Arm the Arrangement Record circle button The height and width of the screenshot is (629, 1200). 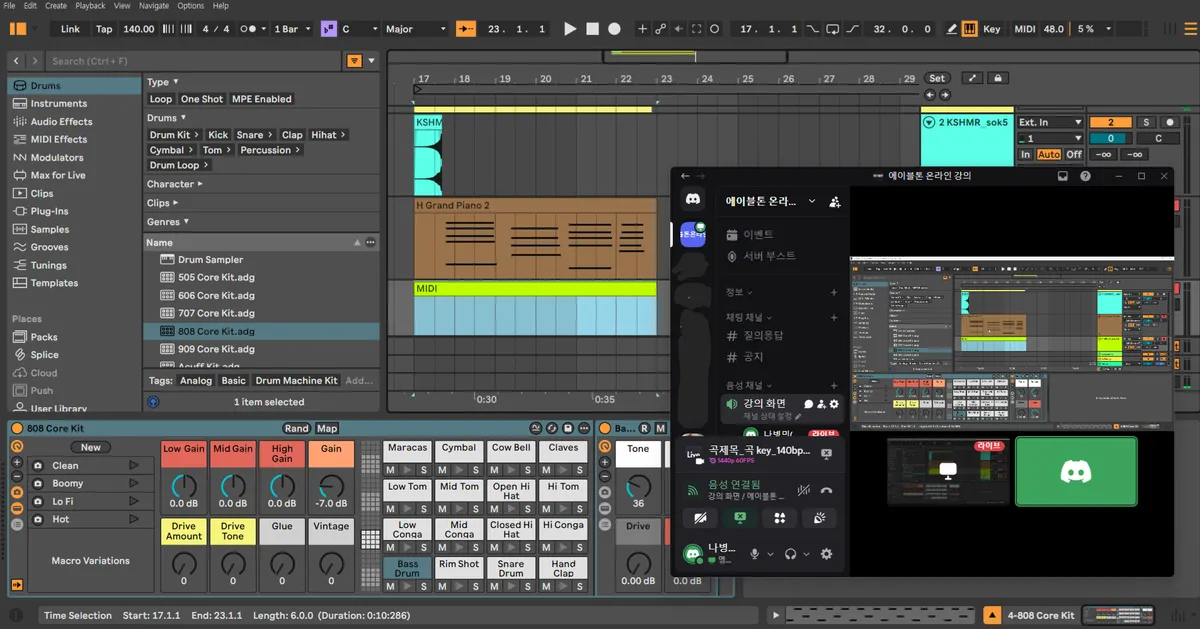click(x=614, y=29)
